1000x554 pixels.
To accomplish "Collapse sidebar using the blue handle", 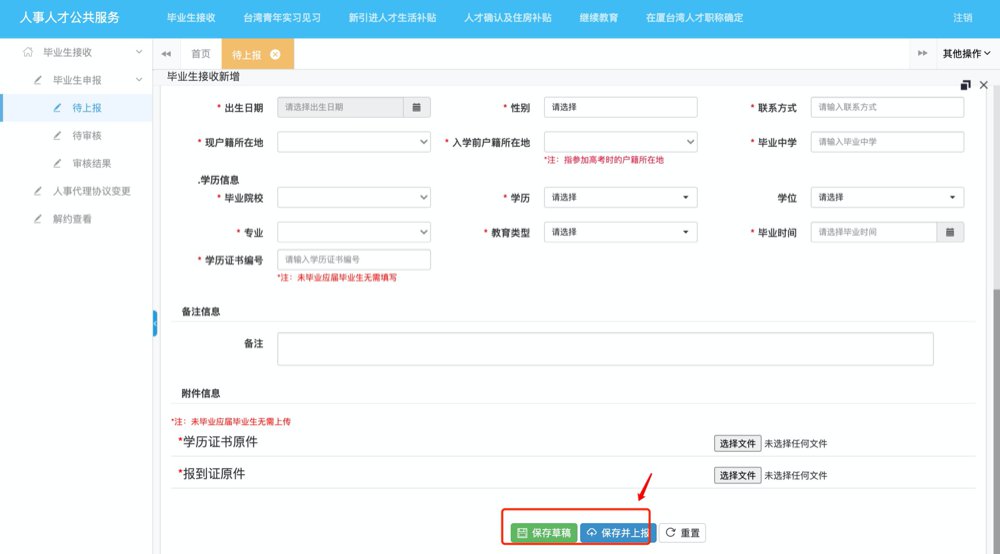I will 155,323.
